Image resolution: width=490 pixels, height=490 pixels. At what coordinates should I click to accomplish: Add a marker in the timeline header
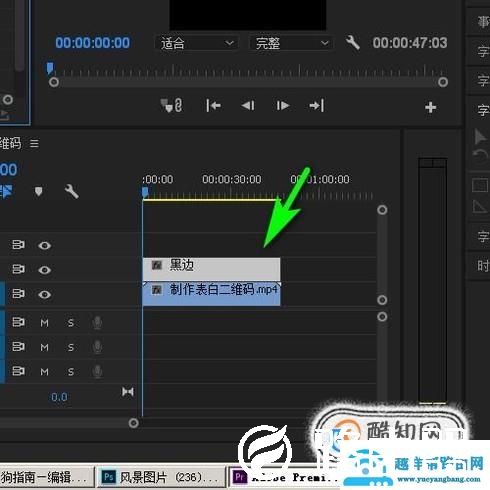(39, 191)
